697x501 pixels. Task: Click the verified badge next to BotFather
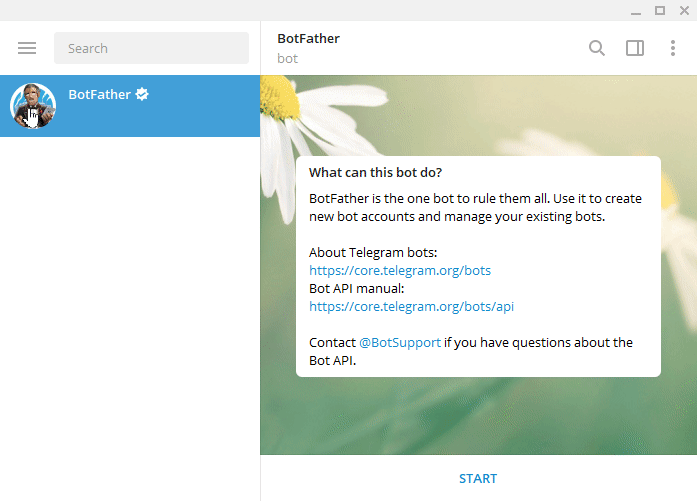pyautogui.click(x=142, y=94)
